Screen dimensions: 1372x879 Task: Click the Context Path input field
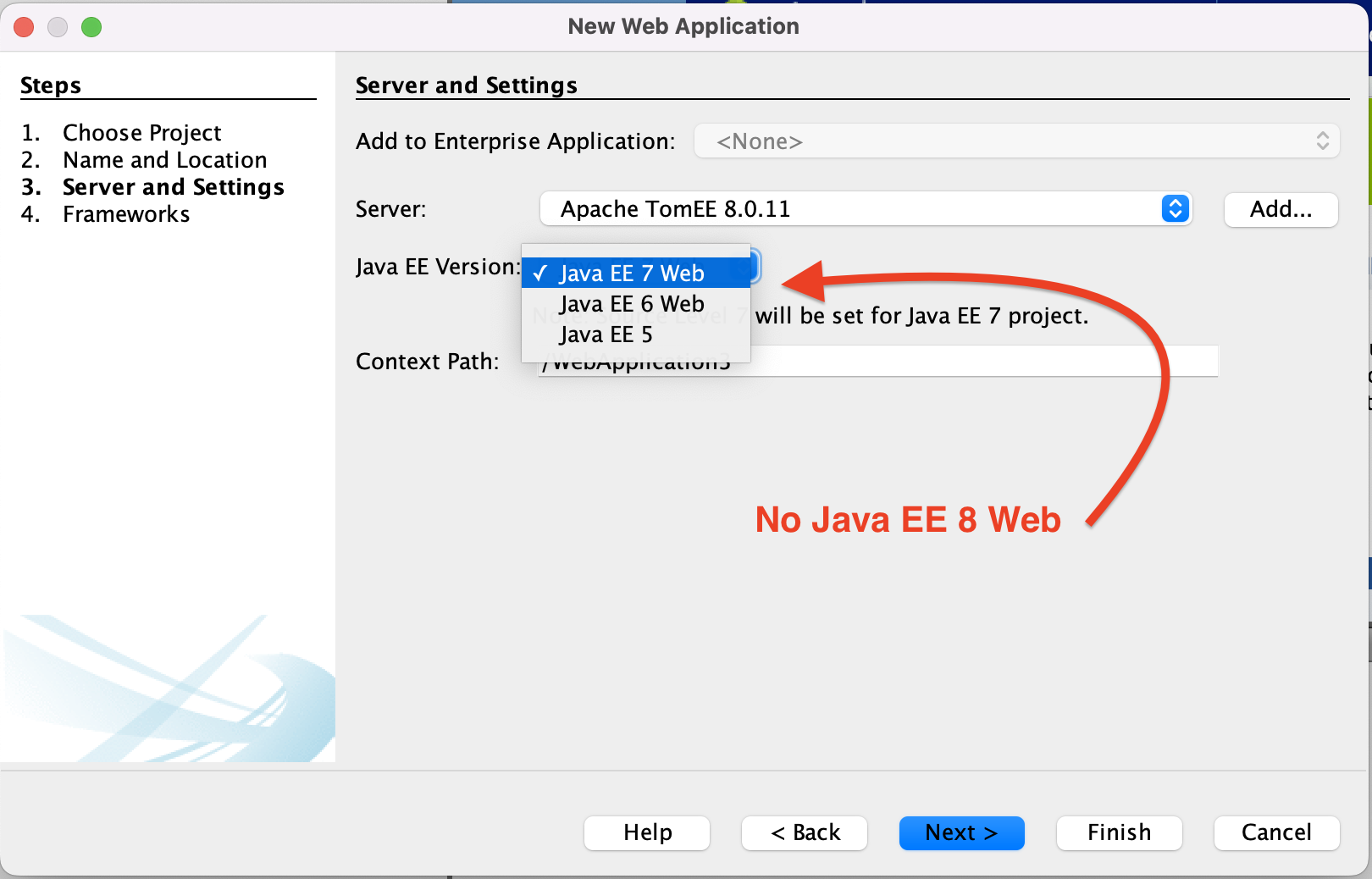932,361
